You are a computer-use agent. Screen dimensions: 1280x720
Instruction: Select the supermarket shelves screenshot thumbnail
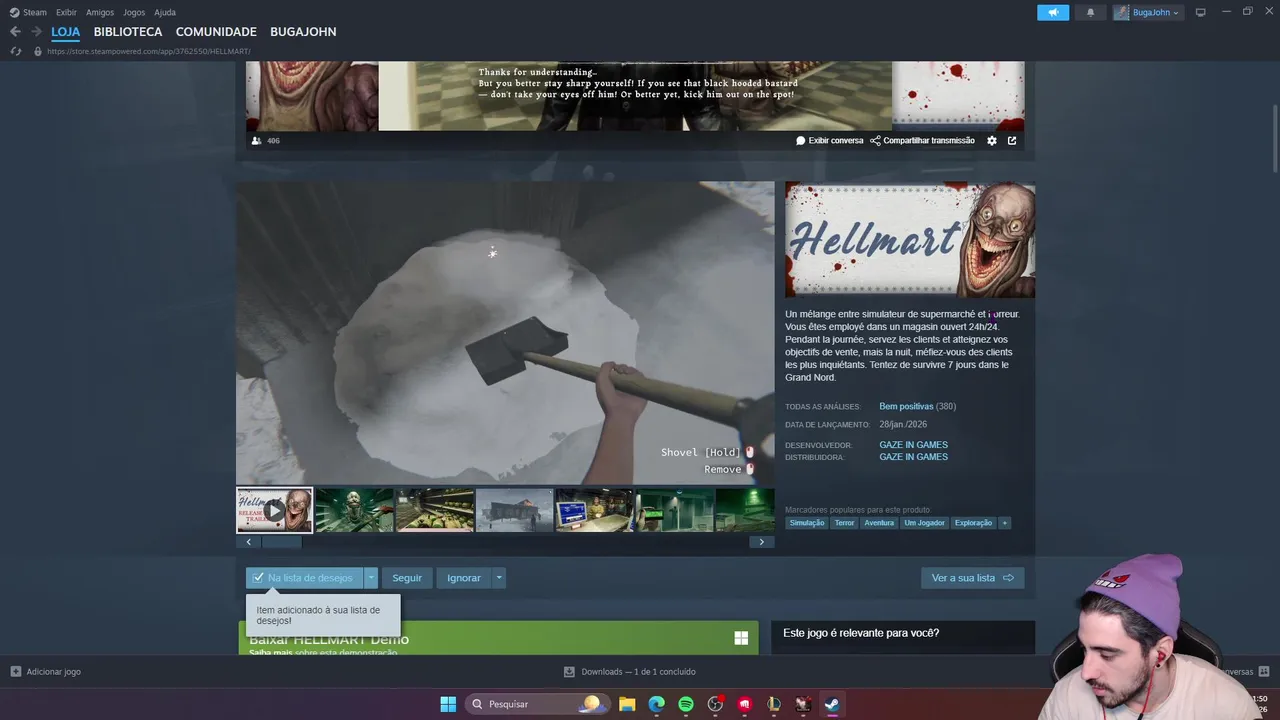click(434, 510)
